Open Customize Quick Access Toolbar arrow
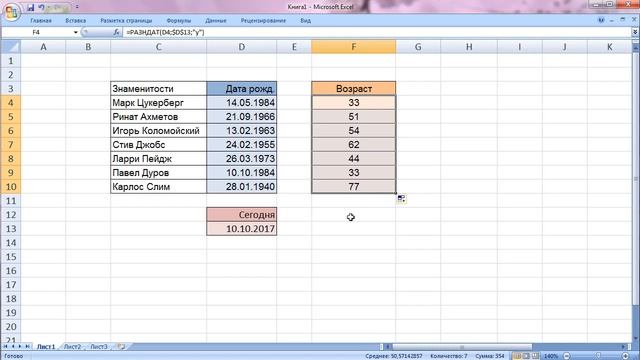The image size is (640, 360). 77,7
